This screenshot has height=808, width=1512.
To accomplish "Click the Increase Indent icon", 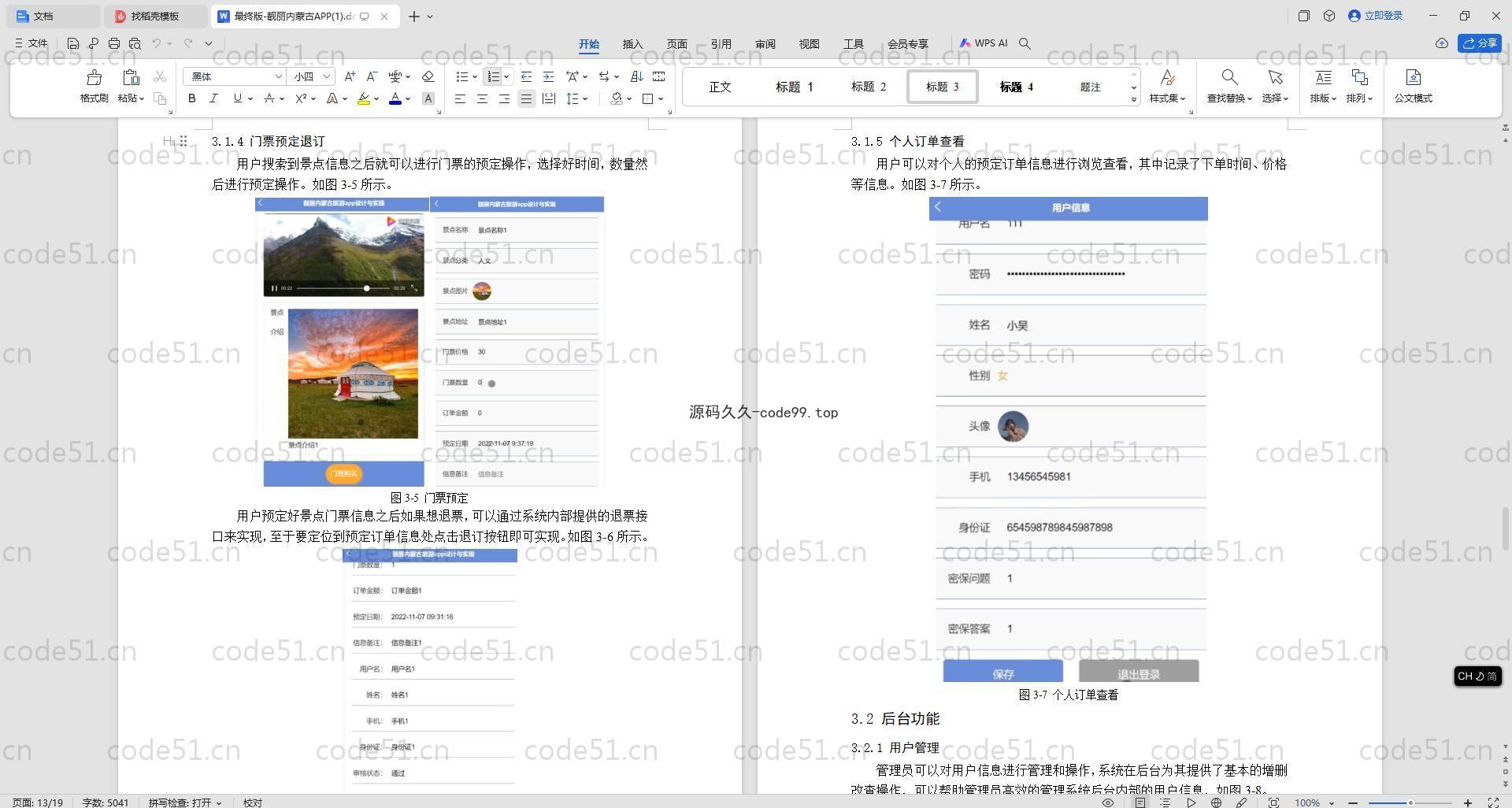I will click(548, 76).
